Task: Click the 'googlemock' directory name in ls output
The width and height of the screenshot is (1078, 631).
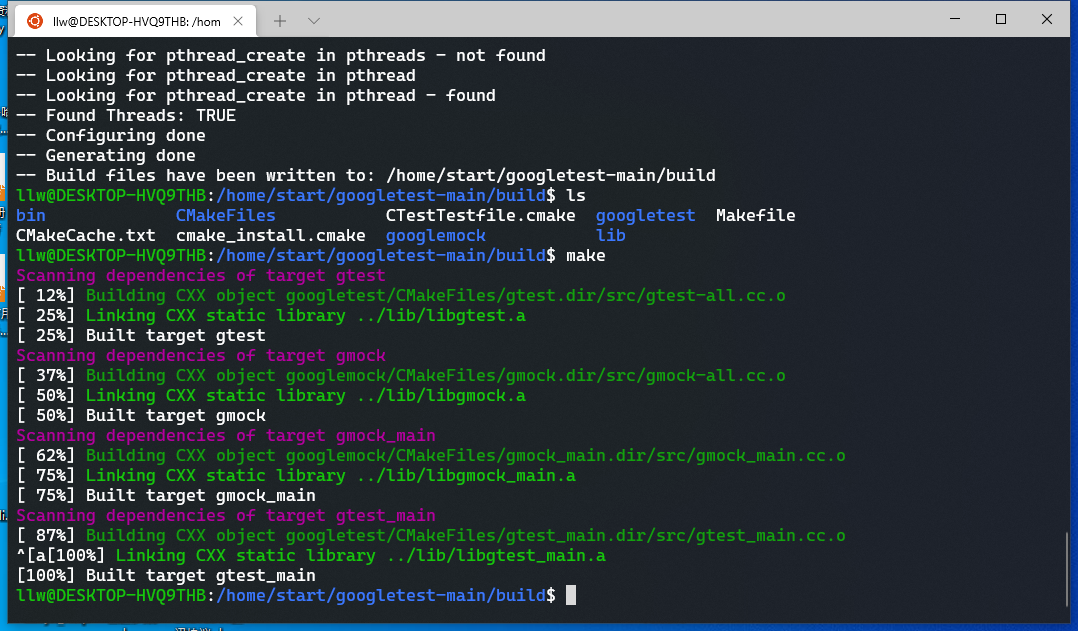Action: (436, 235)
